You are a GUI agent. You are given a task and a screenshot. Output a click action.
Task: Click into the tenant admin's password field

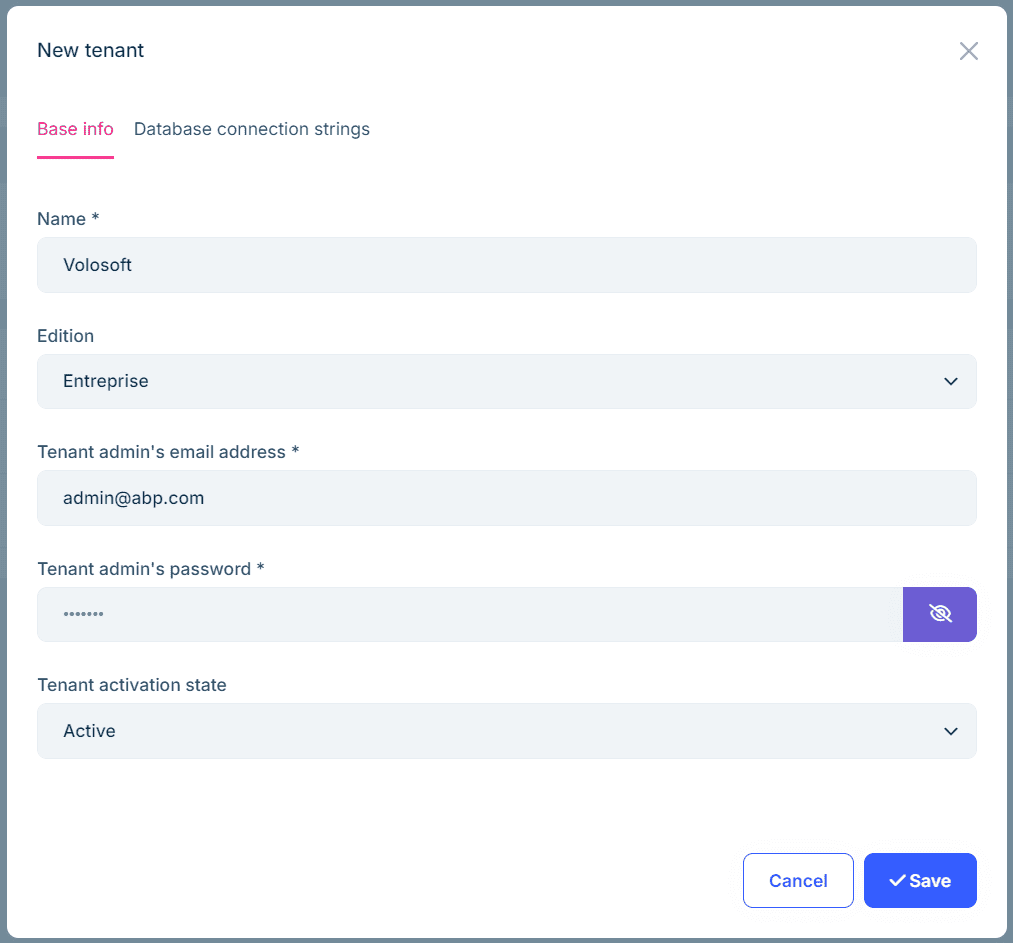coord(470,614)
